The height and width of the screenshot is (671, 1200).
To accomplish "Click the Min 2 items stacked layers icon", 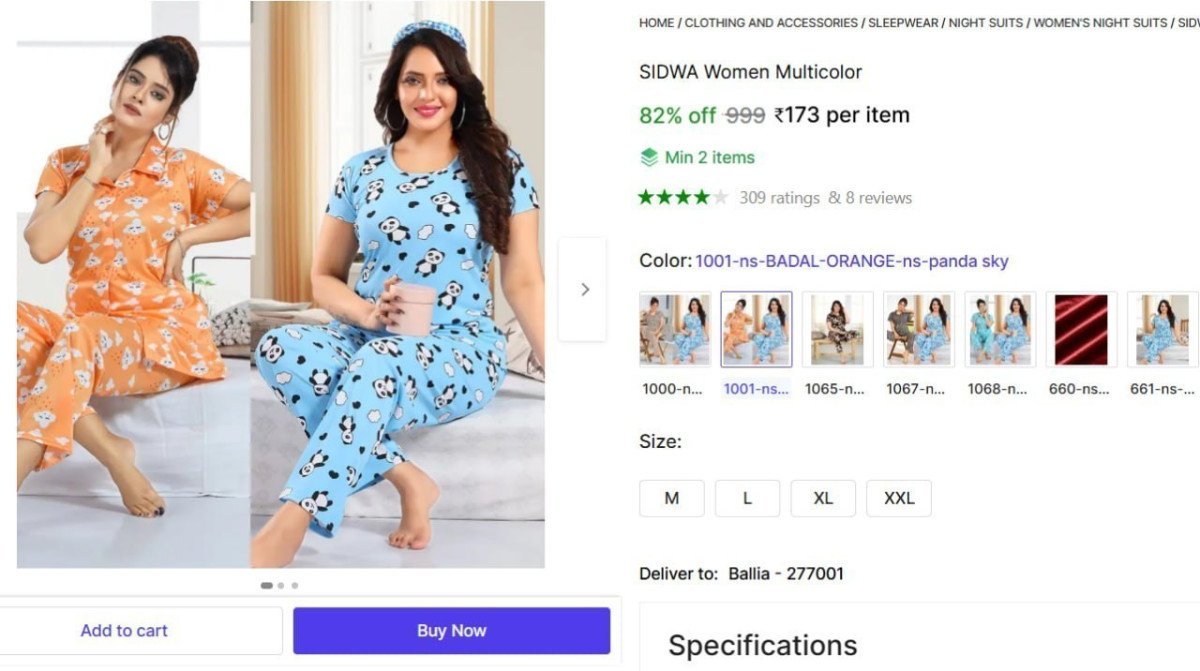I will pyautogui.click(x=648, y=157).
